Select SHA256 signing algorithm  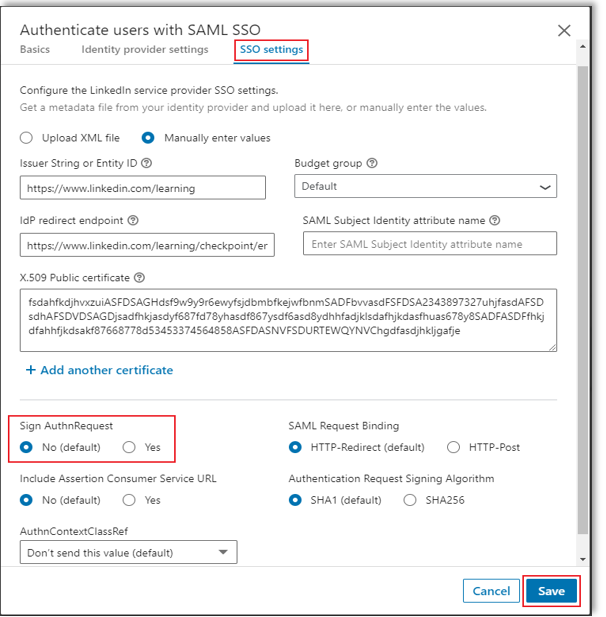[x=410, y=500]
